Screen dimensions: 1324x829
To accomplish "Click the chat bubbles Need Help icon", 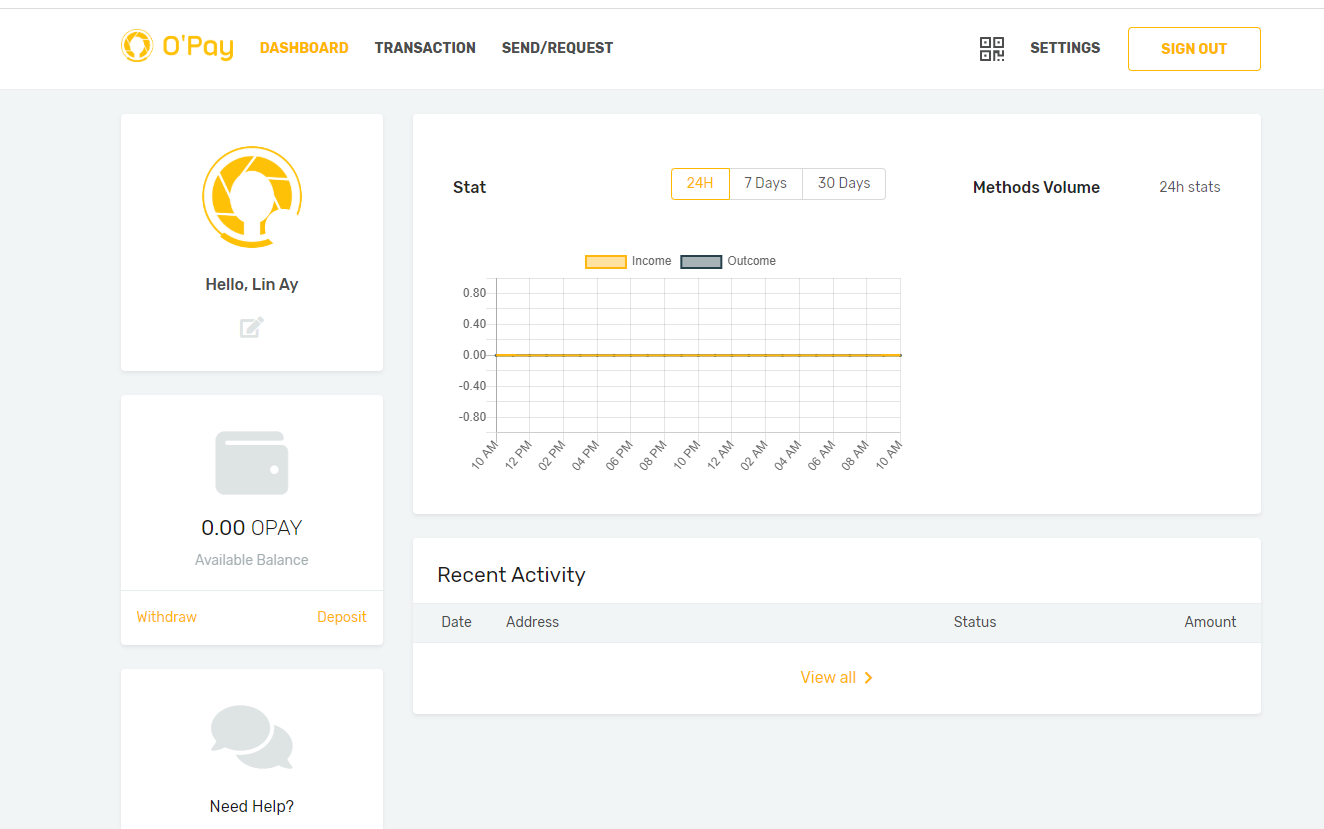I will (x=252, y=737).
